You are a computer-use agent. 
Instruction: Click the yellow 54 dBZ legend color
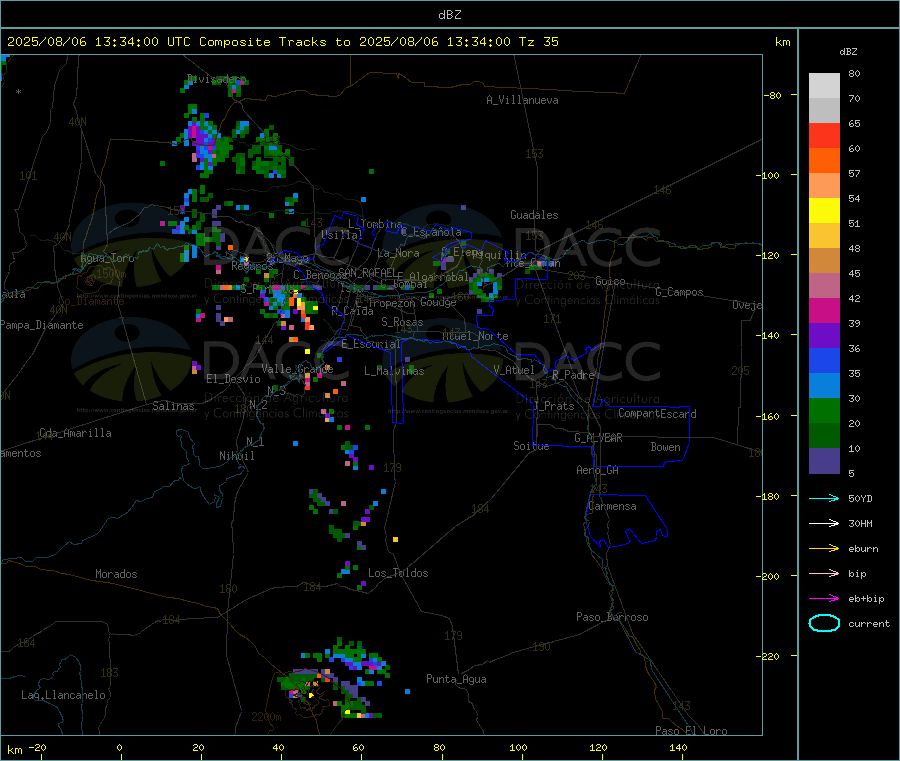(x=824, y=211)
